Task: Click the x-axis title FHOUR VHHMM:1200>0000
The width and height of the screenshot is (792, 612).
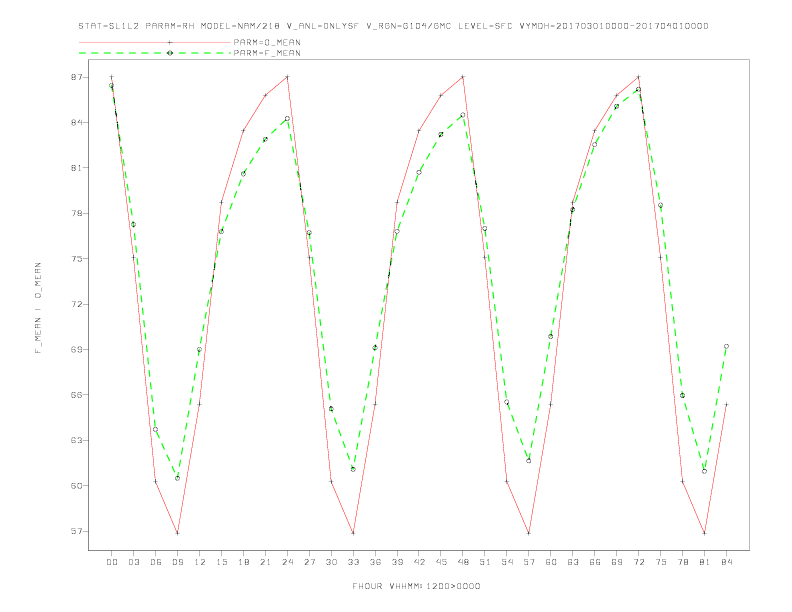Action: point(416,586)
